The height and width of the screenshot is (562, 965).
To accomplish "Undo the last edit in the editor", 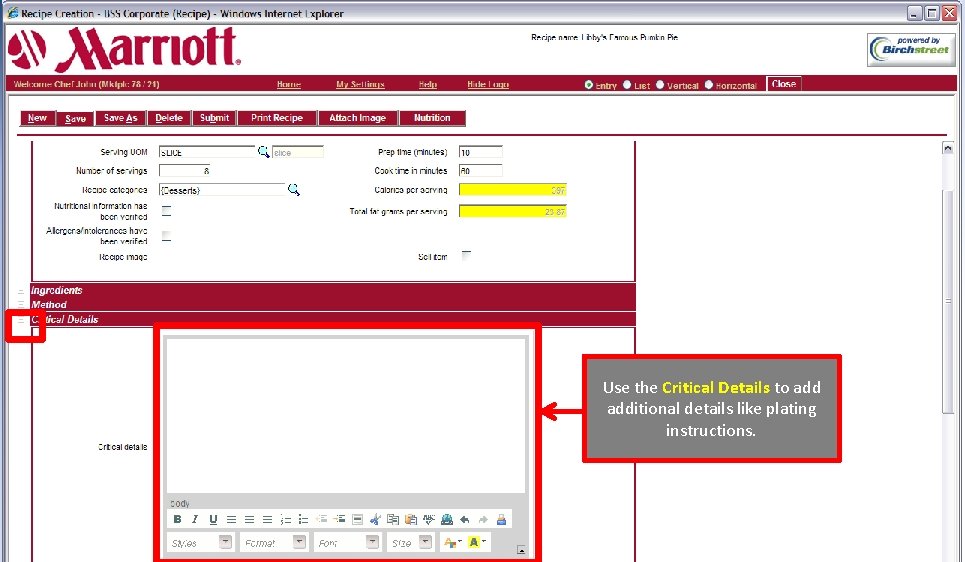I will point(465,520).
